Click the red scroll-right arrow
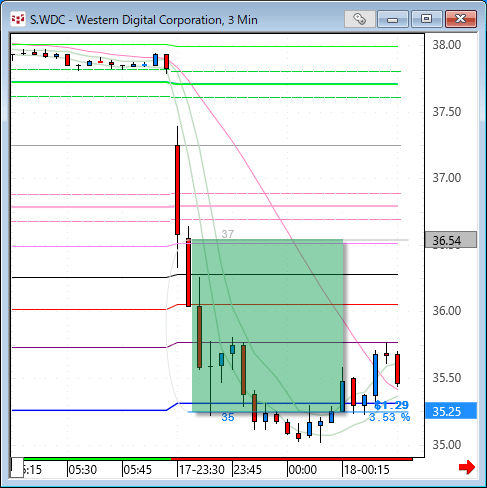This screenshot has width=487, height=488. [x=467, y=467]
